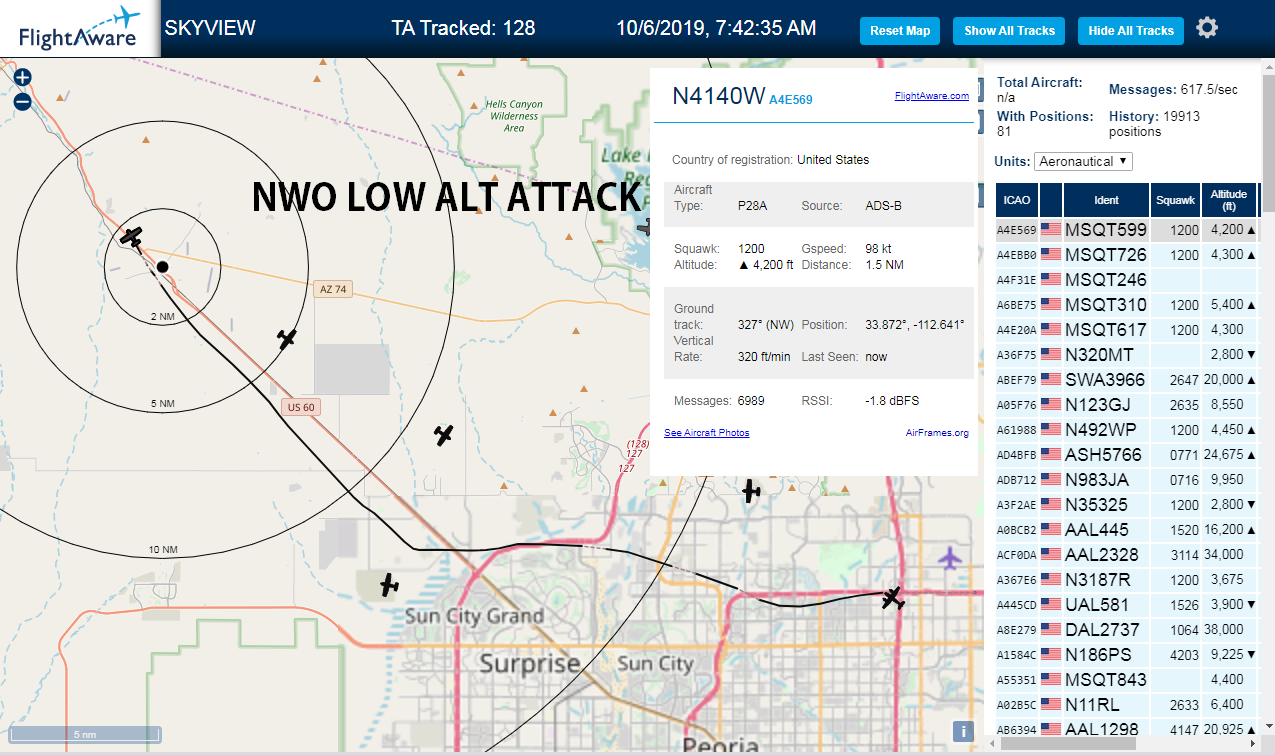
Task: Click ICAO code A4EBB0
Action: pyautogui.click(x=1016, y=255)
